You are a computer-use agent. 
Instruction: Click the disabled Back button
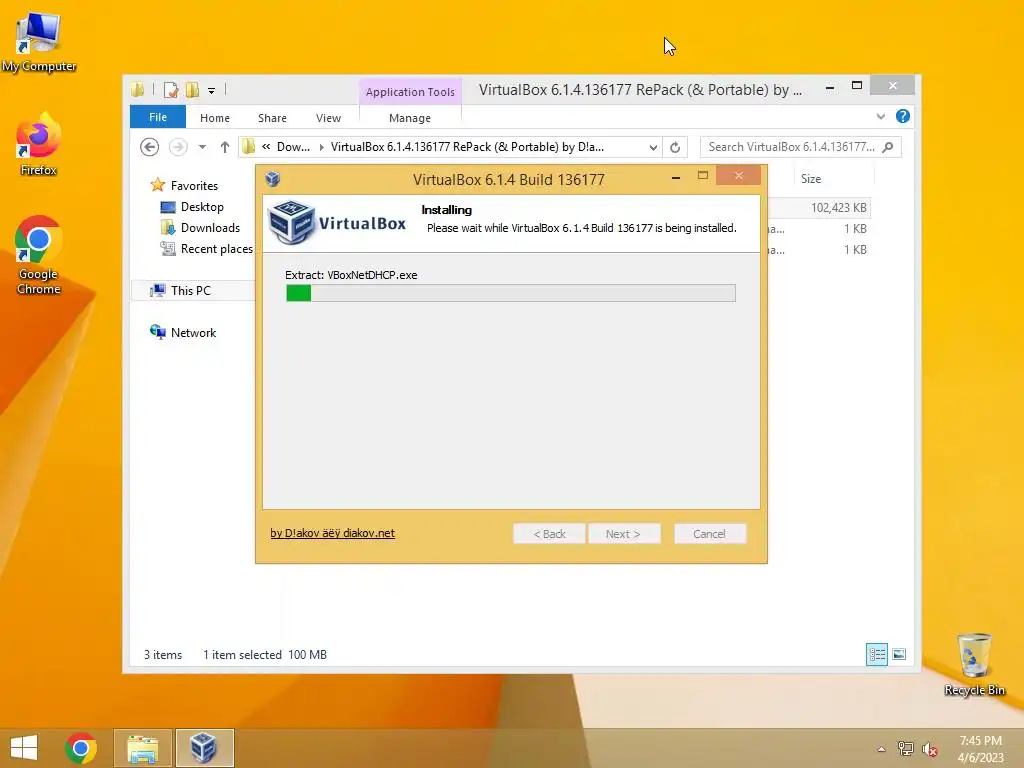(549, 534)
